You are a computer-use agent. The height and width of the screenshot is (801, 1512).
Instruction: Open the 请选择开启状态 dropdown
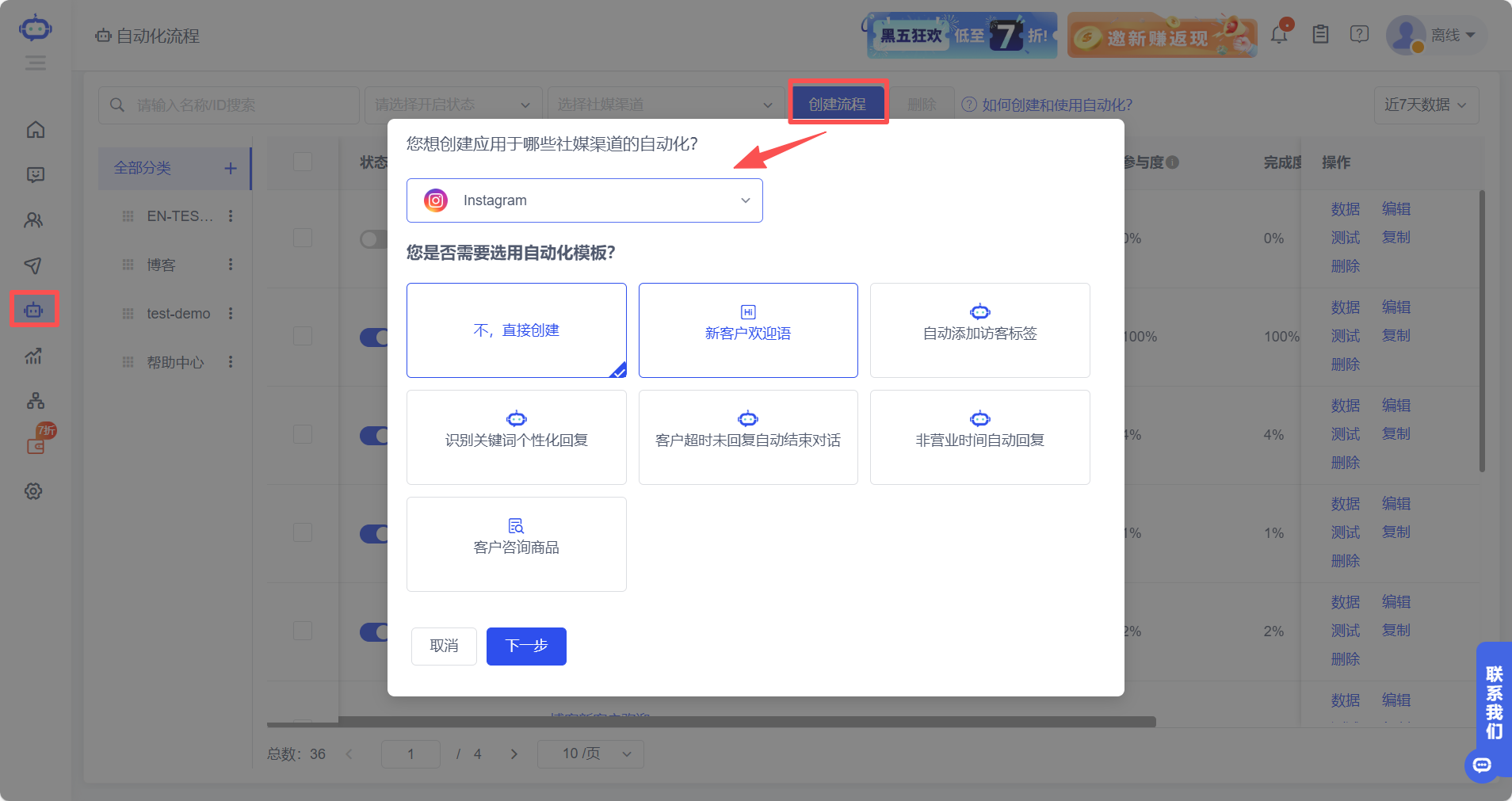[453, 105]
